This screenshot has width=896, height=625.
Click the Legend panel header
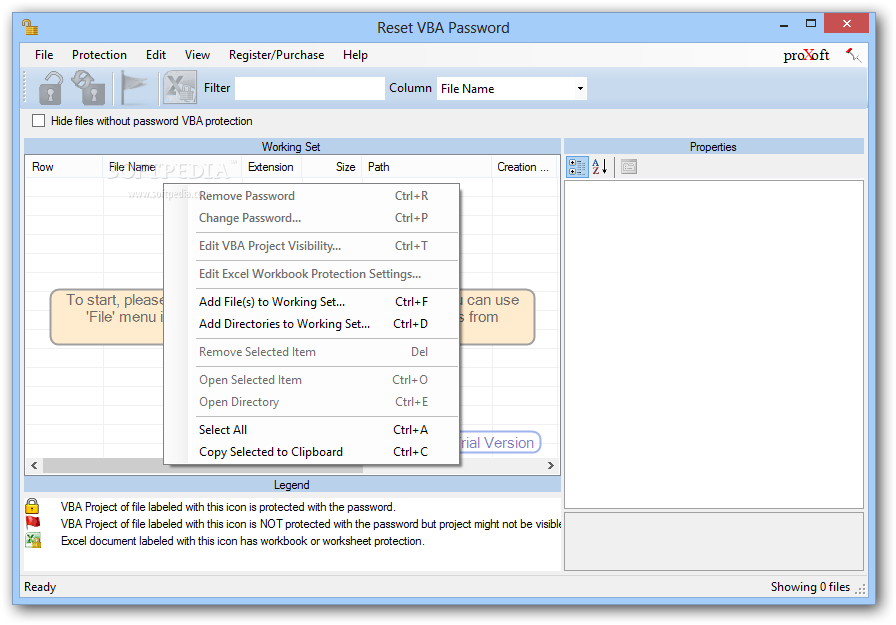click(x=291, y=485)
